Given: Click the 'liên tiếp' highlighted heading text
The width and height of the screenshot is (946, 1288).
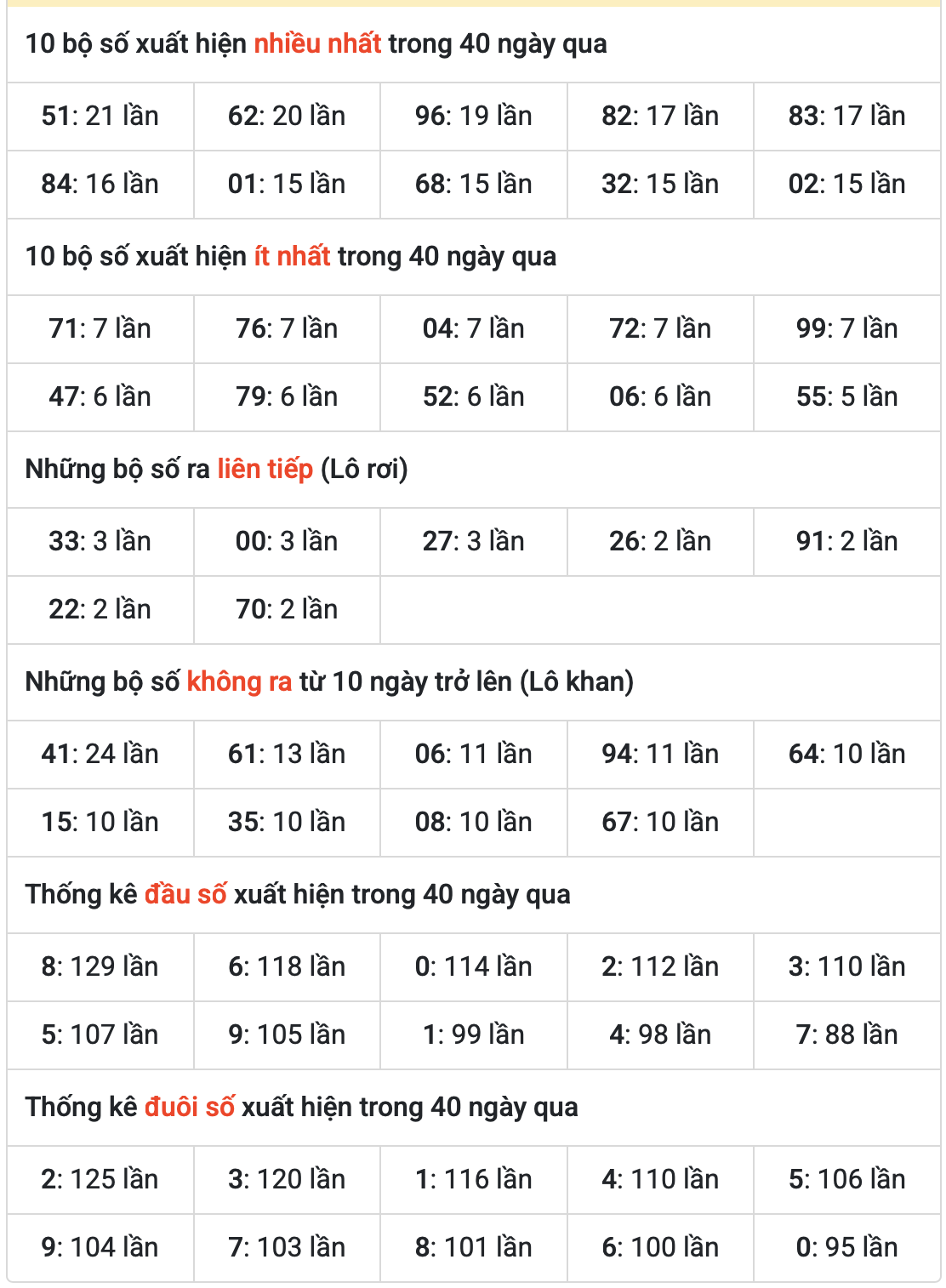Looking at the screenshot, I should (x=265, y=469).
